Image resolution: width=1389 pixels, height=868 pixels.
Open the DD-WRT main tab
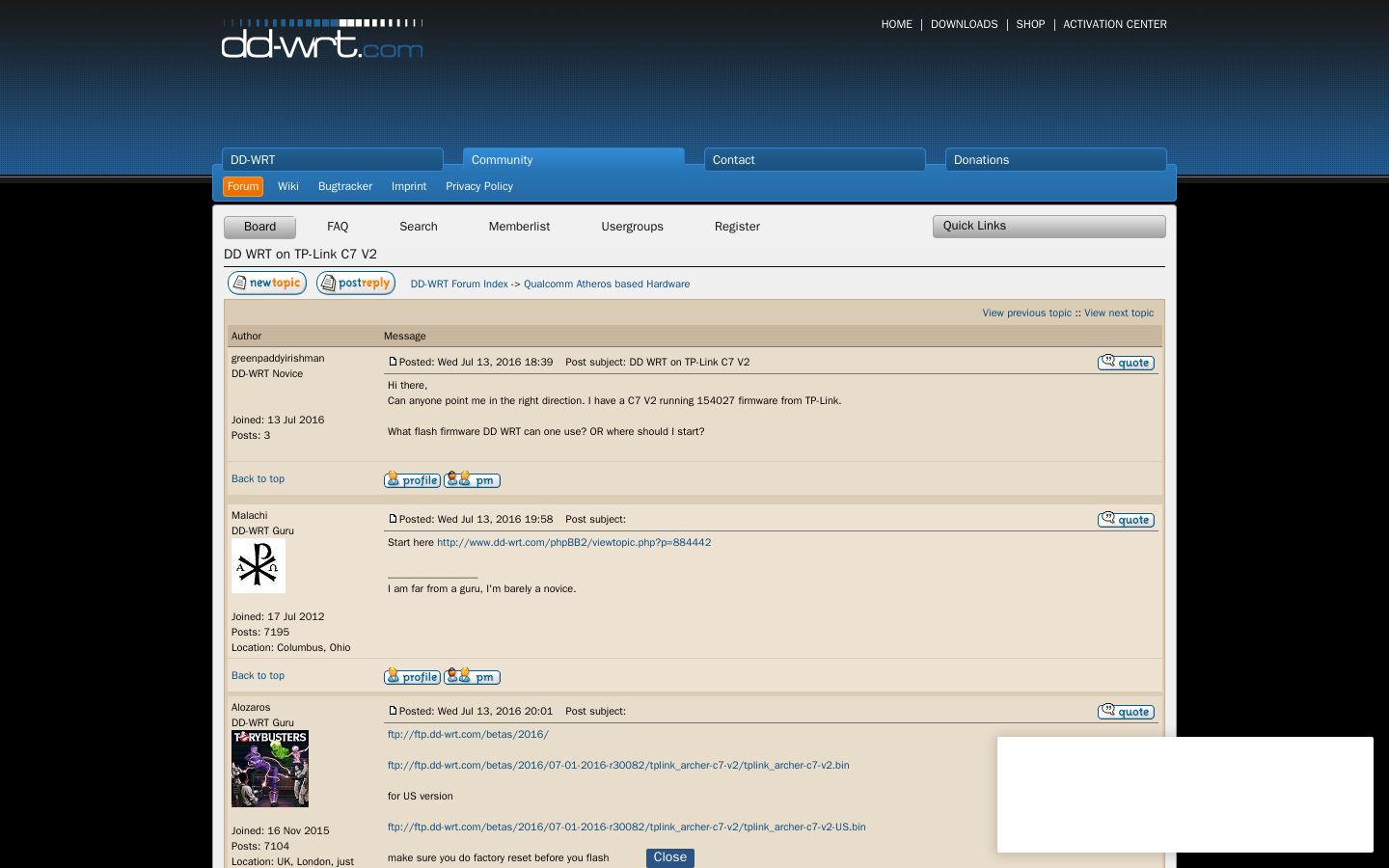point(333,159)
